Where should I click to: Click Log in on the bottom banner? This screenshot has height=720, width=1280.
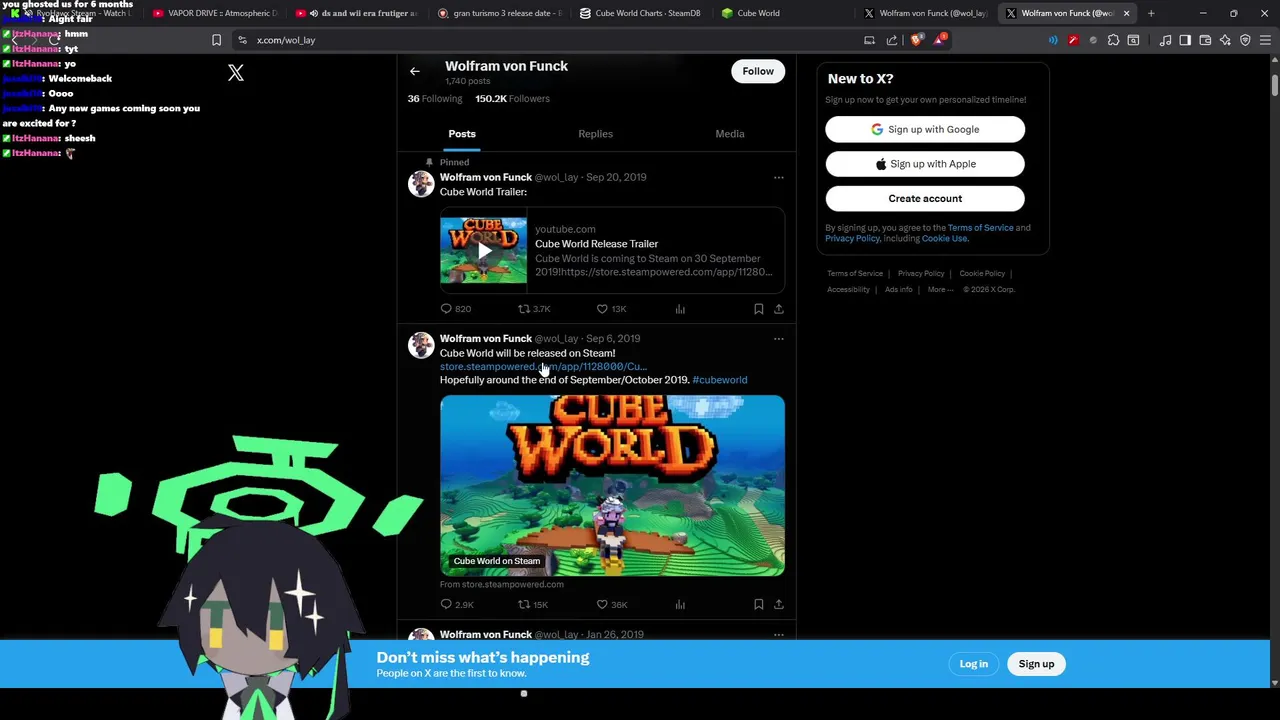click(x=974, y=664)
